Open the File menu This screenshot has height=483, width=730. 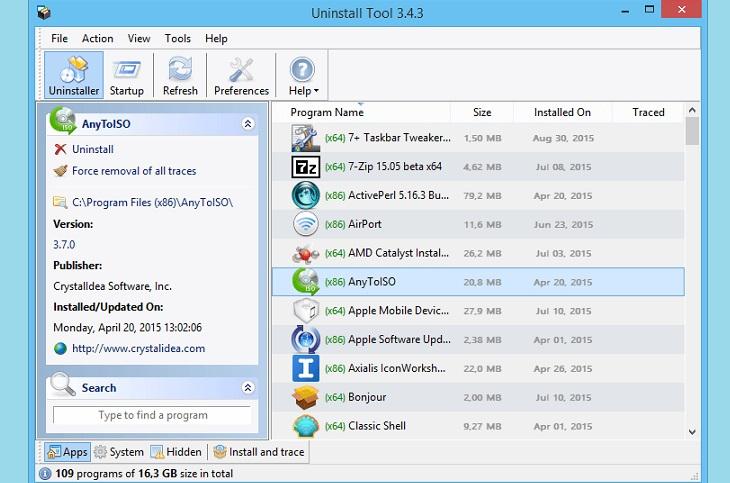pos(59,38)
